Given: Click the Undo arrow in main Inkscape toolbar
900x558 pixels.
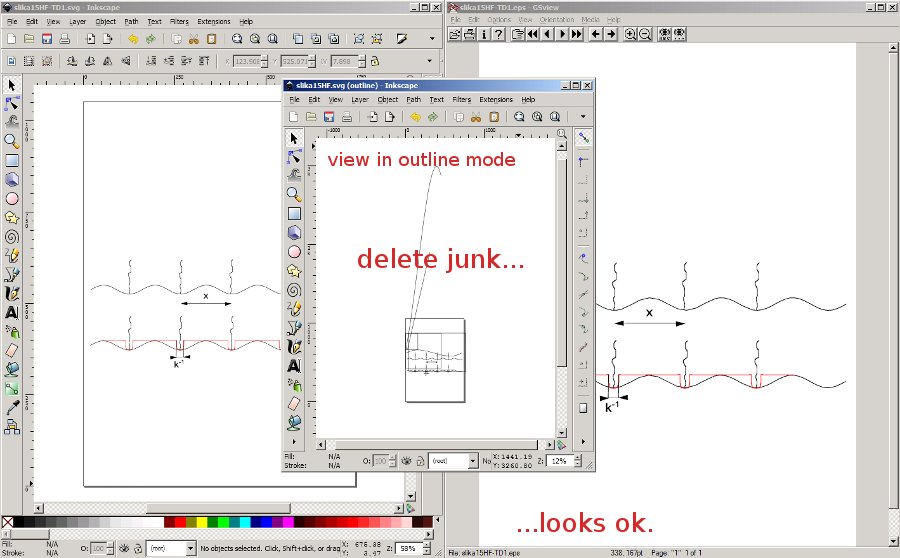Looking at the screenshot, I should tap(132, 40).
